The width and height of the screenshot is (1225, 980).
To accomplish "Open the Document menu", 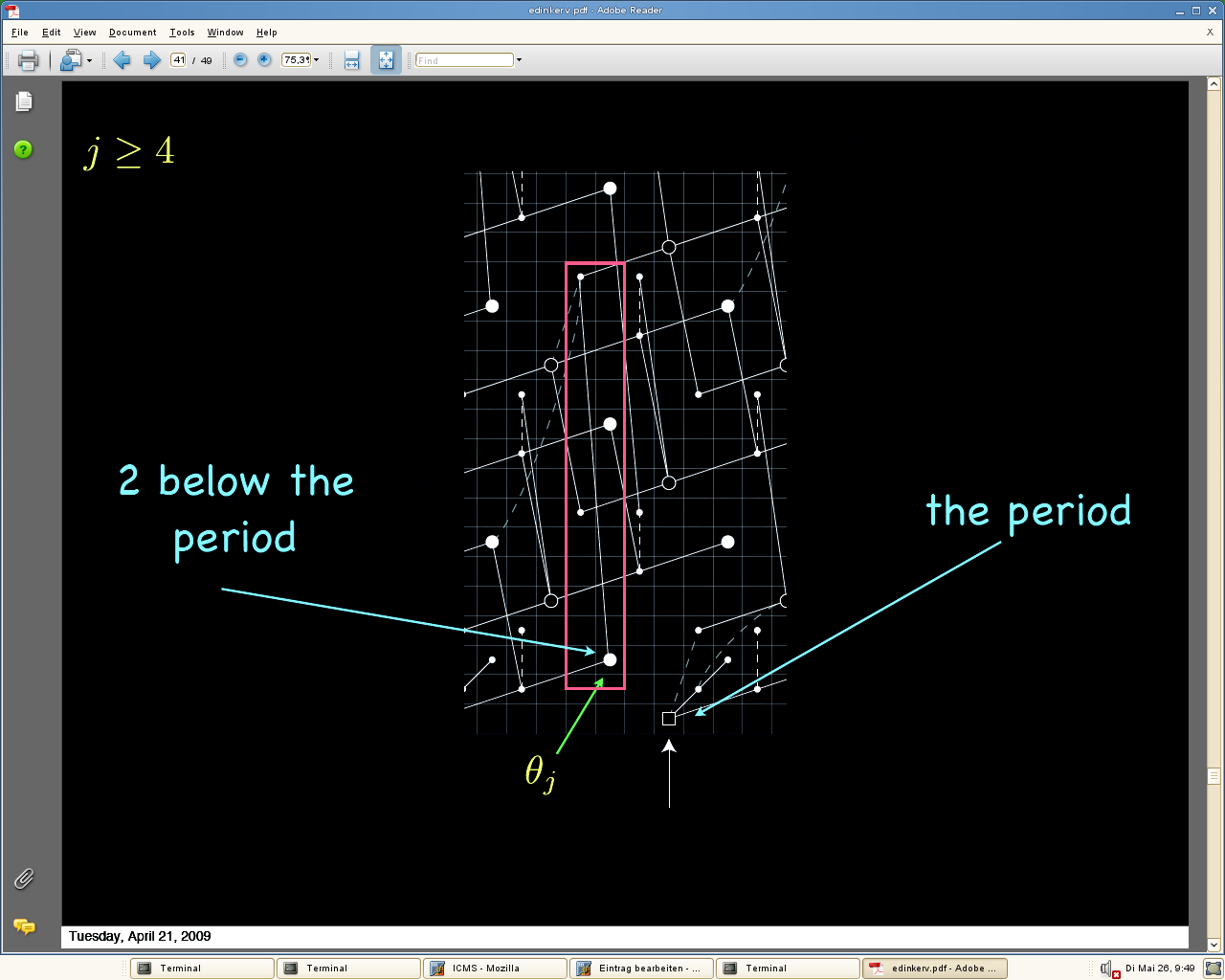I will [x=132, y=33].
